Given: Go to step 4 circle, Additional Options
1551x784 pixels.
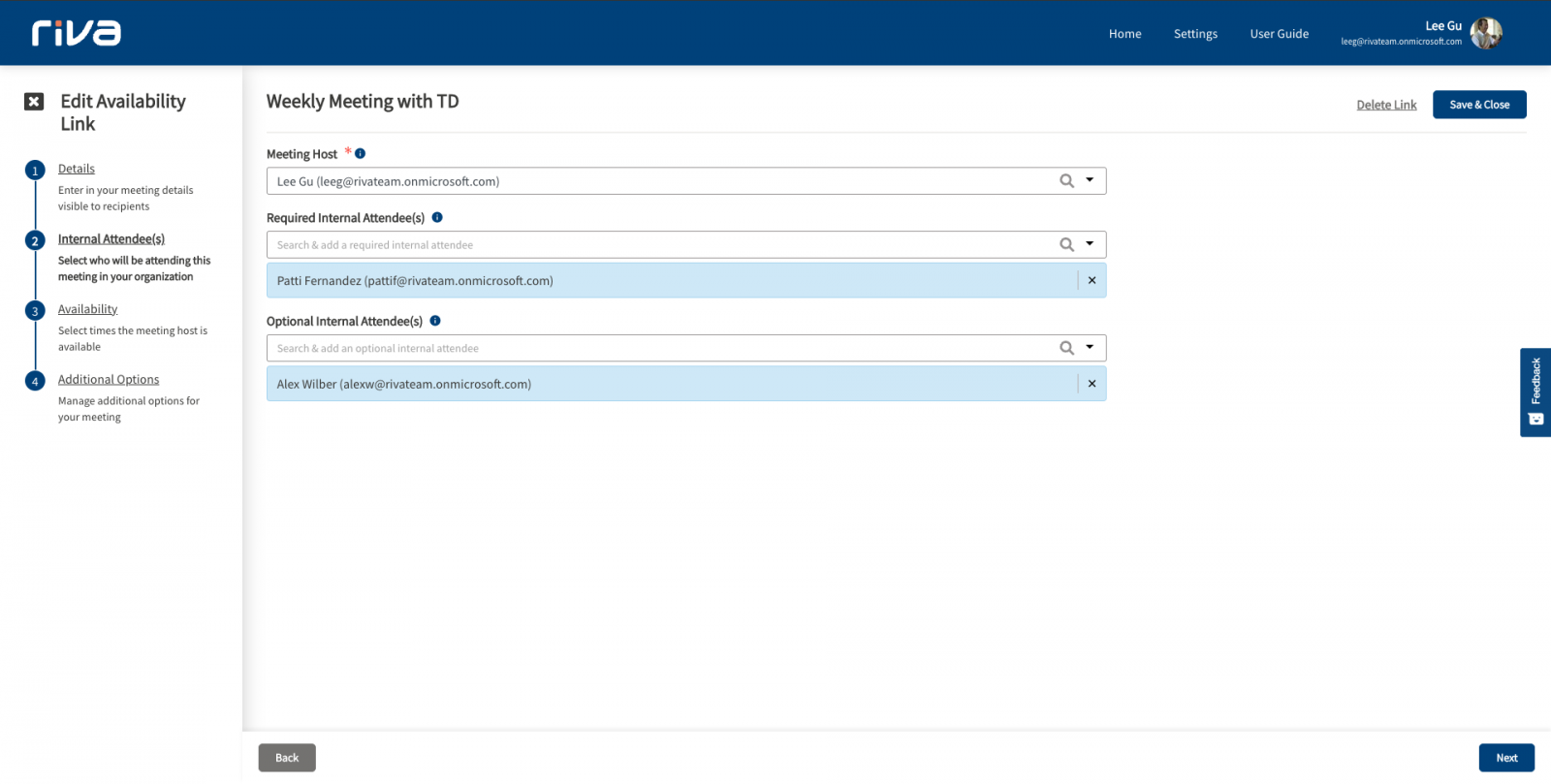Looking at the screenshot, I should (x=35, y=381).
